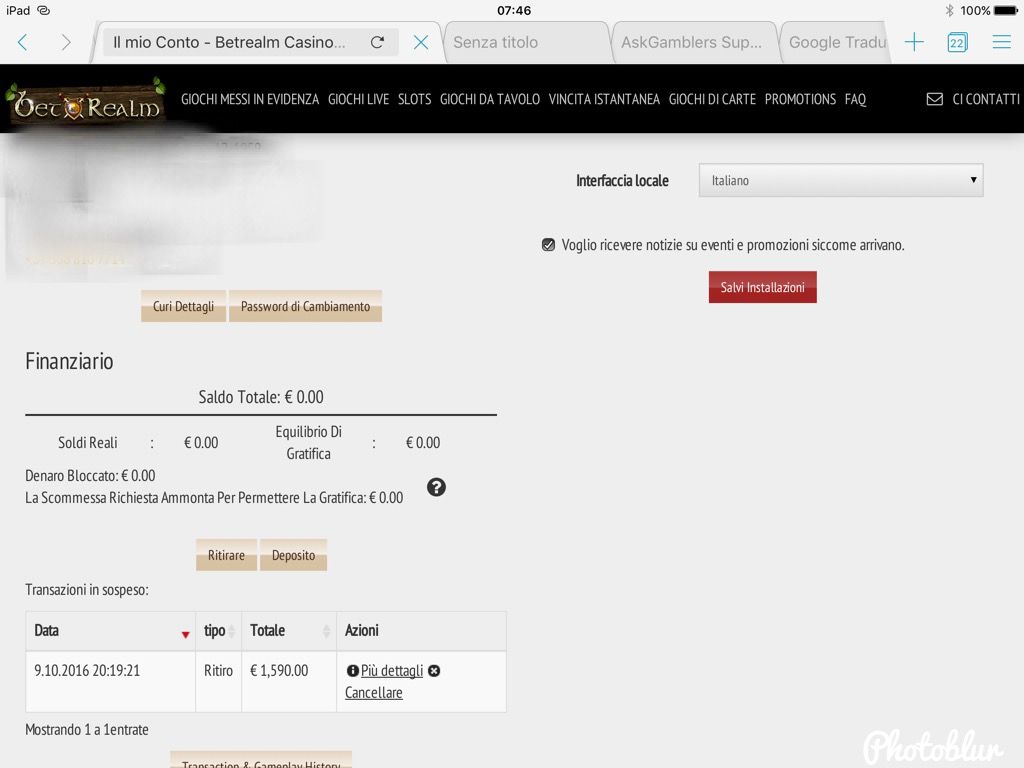
Task: Click the Curi Dettagli button
Action: (x=184, y=306)
